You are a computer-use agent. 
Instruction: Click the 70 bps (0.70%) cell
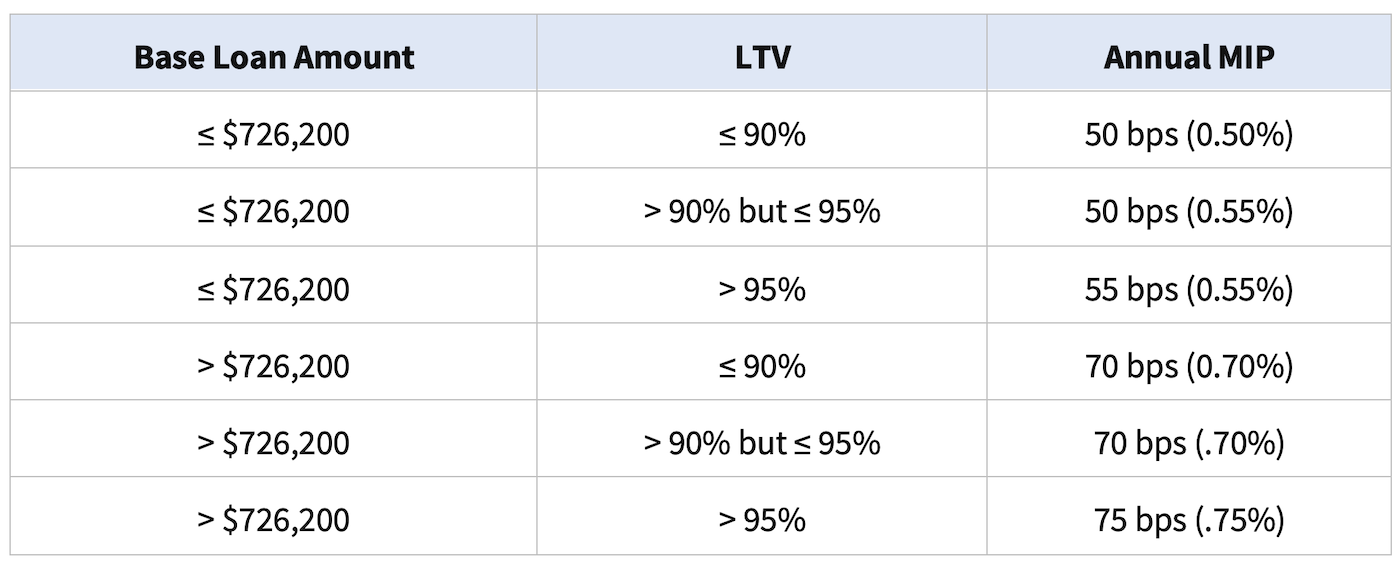pyautogui.click(x=1189, y=366)
